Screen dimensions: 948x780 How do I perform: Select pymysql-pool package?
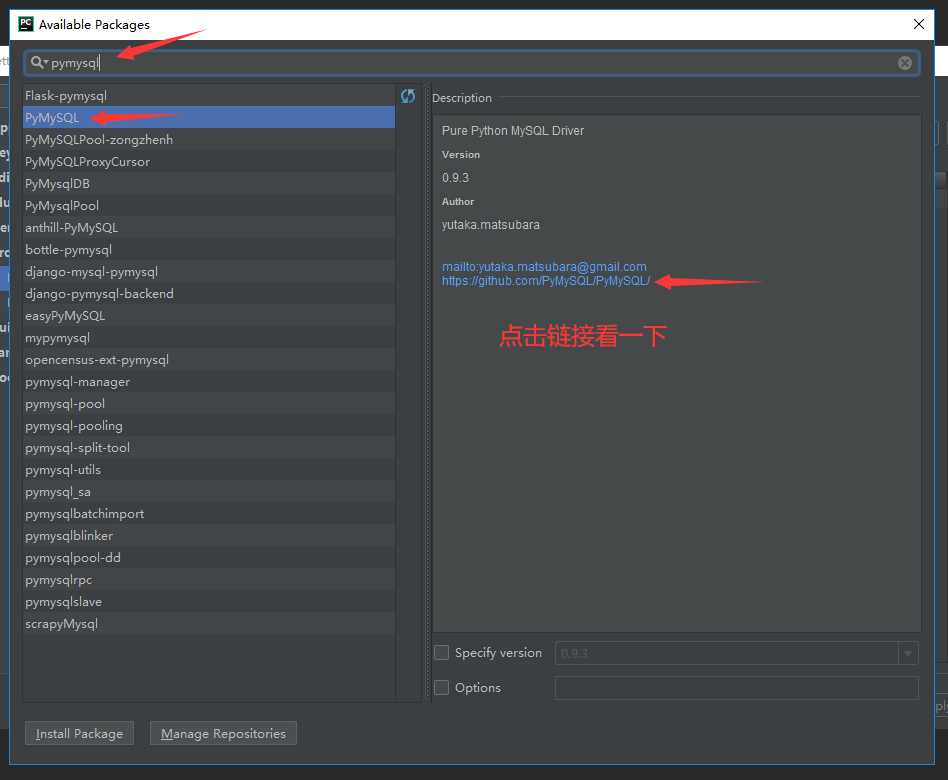coord(209,403)
